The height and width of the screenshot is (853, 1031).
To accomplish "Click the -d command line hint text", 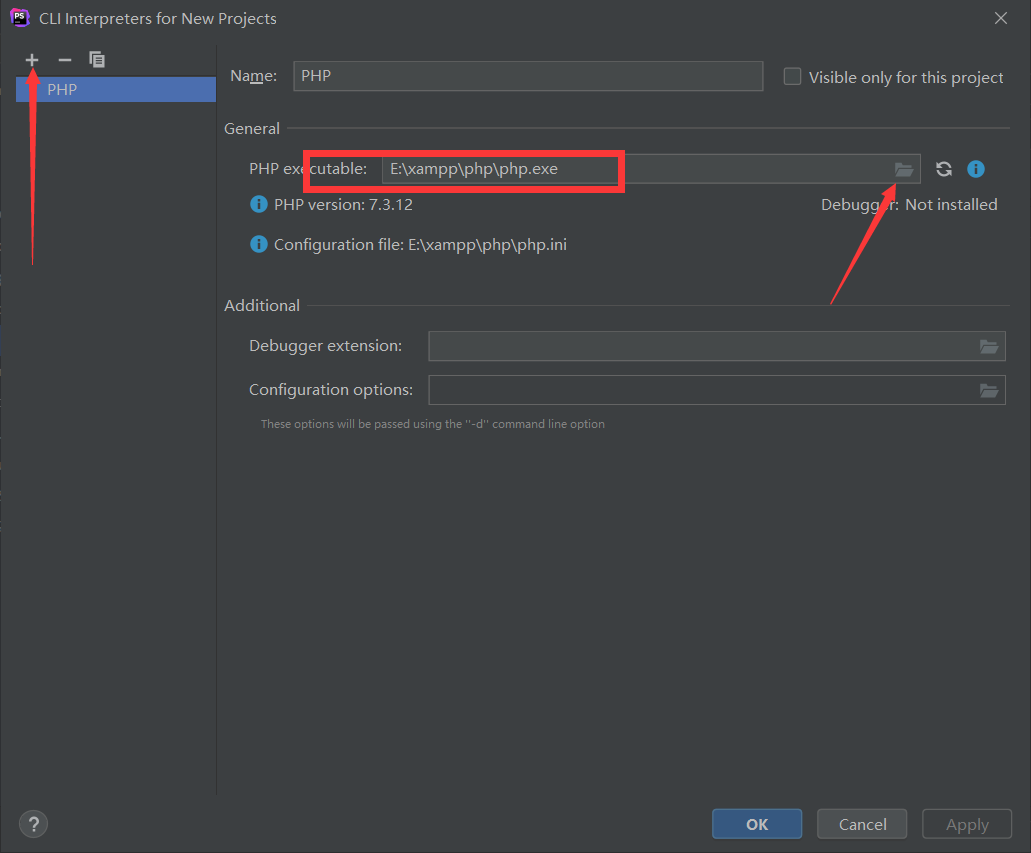I will pyautogui.click(x=433, y=424).
